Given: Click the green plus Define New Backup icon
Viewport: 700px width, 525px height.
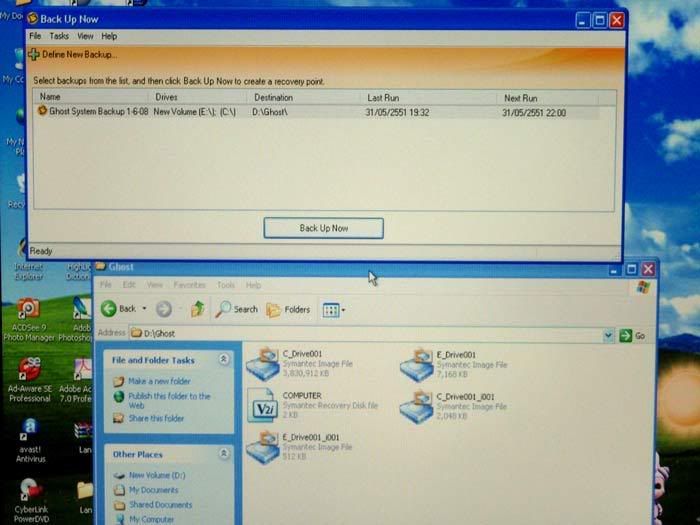Looking at the screenshot, I should 33,55.
